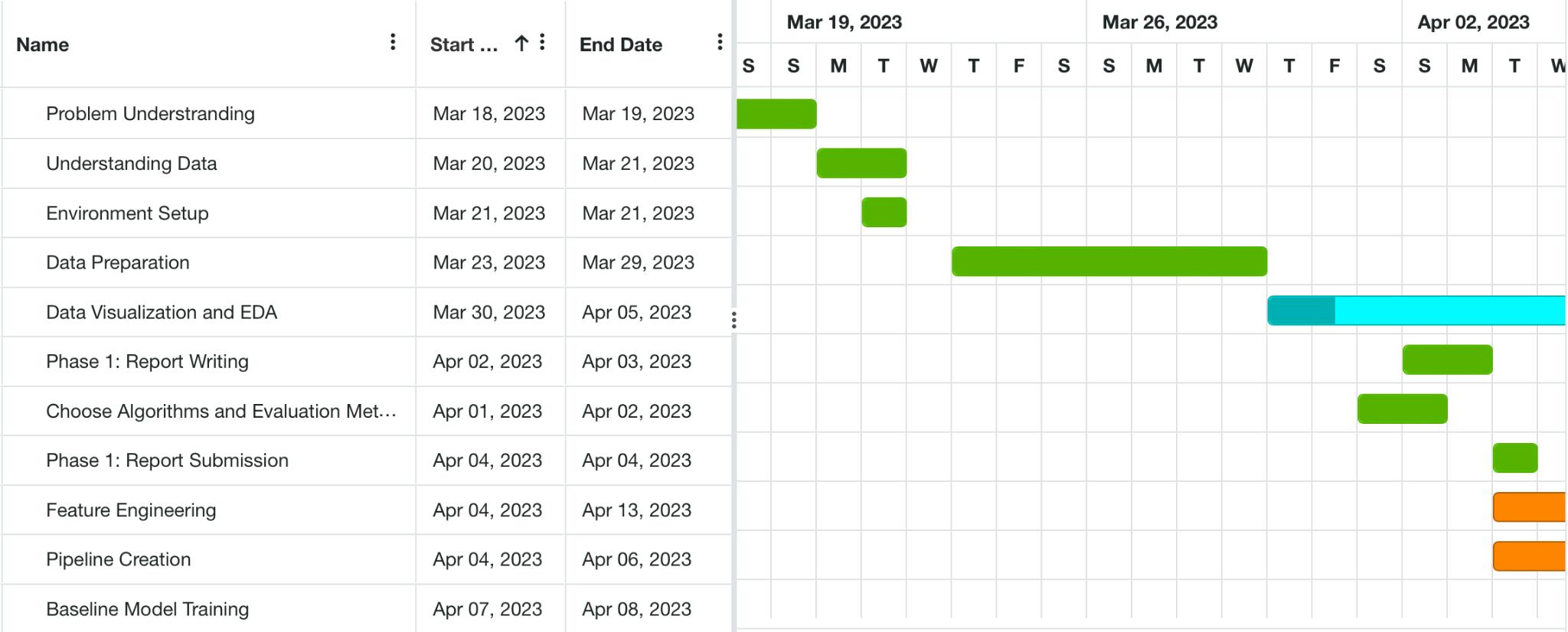Click the splitter handle beside Data Visualization row
Screen dimensions: 1568x632
734,319
